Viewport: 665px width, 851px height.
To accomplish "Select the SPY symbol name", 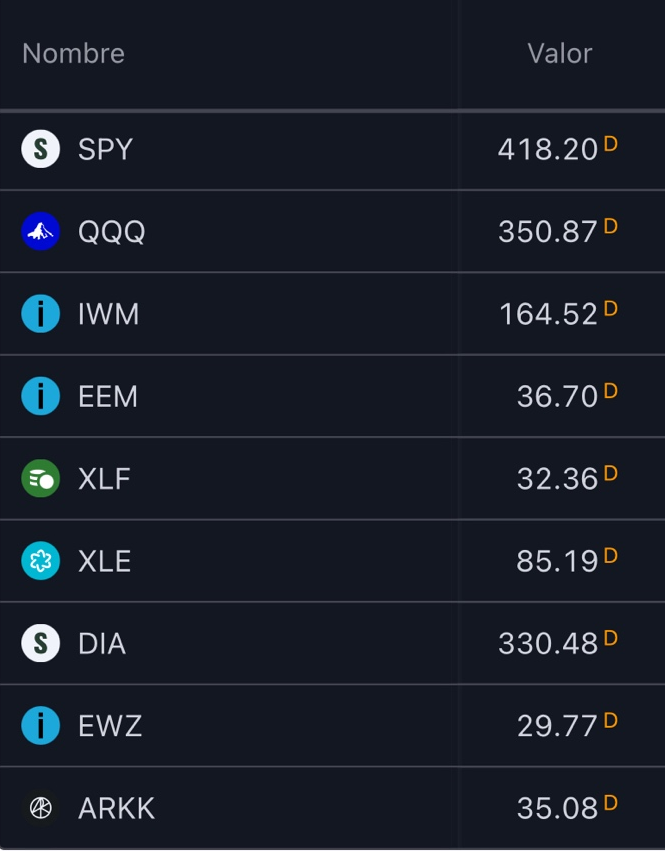I will point(105,150).
